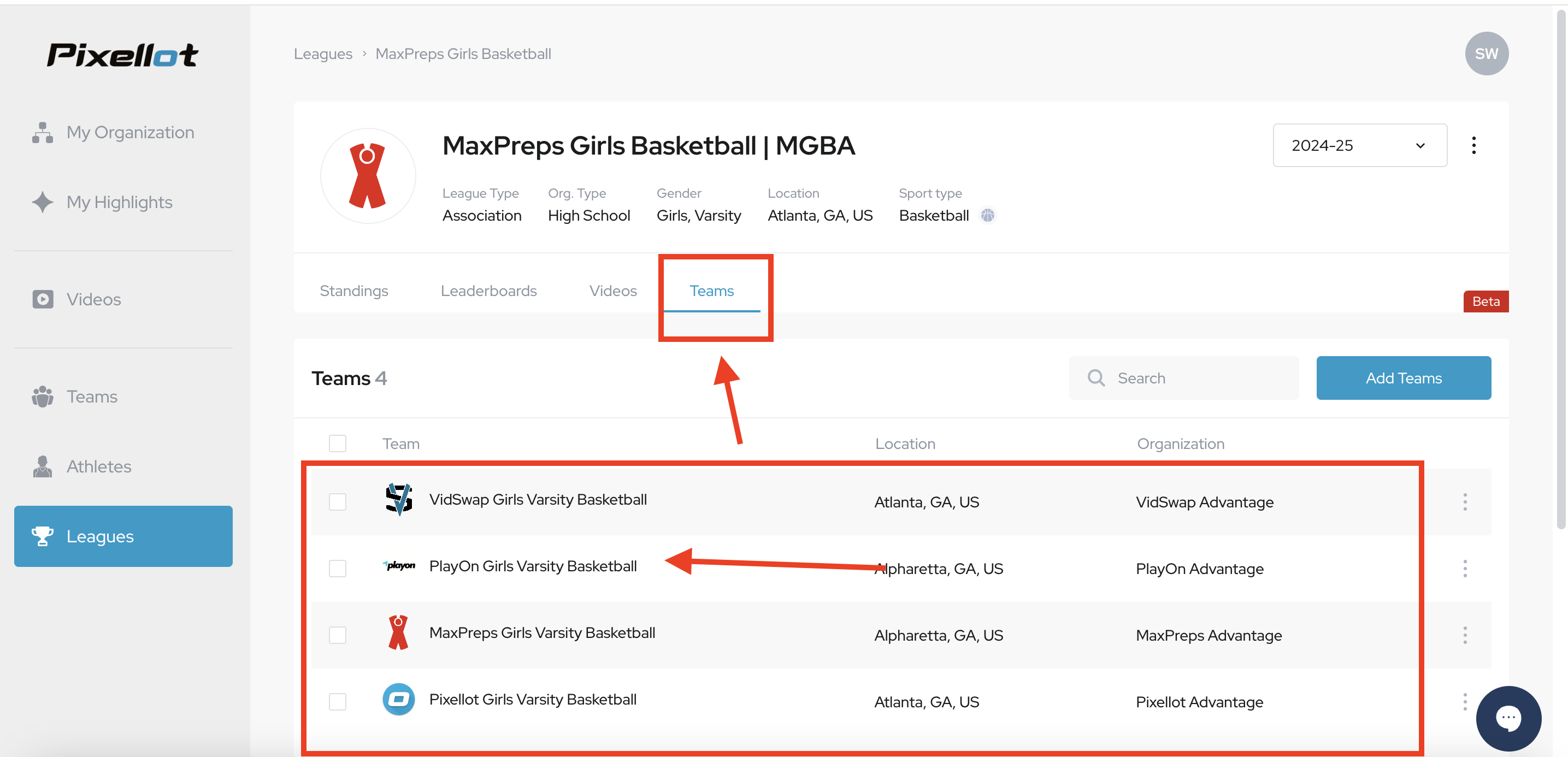Viewport: 1568px width, 757px height.
Task: Click the league title MGBA heading
Action: [649, 146]
